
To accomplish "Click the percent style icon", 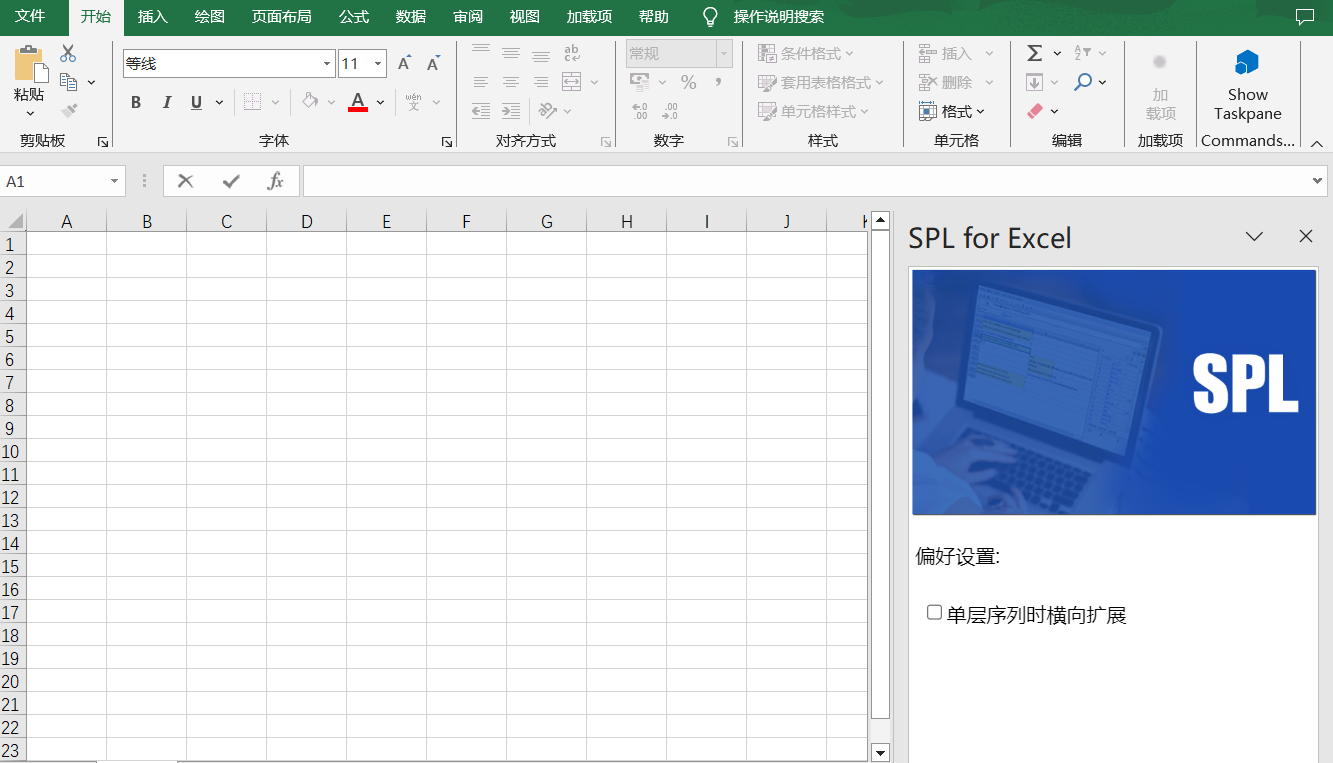I will pos(688,82).
